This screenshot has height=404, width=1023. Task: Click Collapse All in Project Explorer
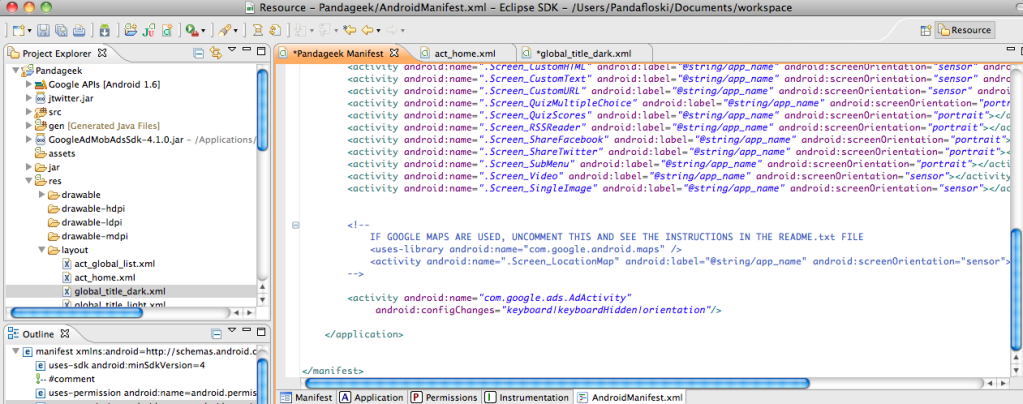tap(197, 52)
